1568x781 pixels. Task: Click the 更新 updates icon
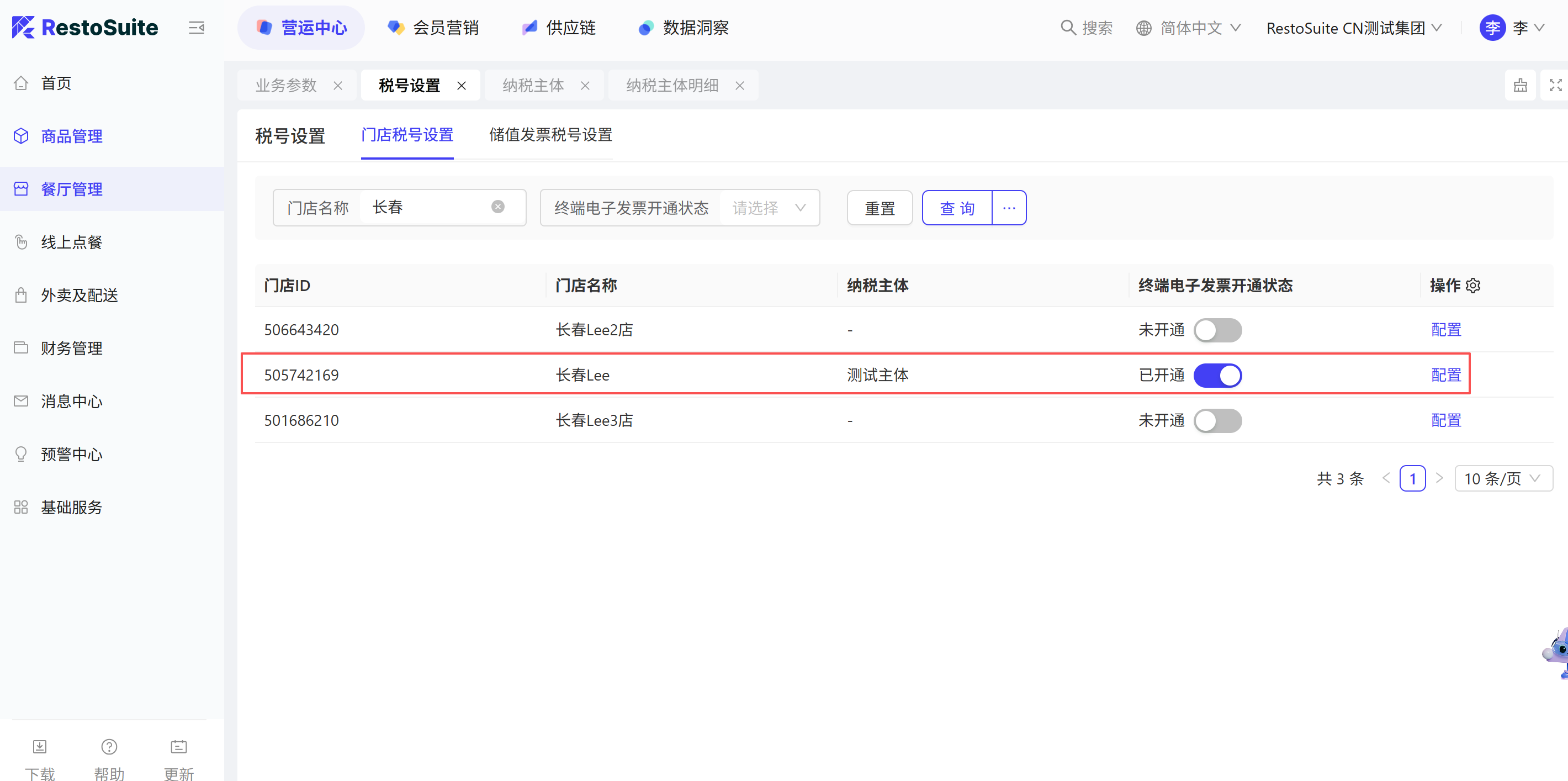178,746
